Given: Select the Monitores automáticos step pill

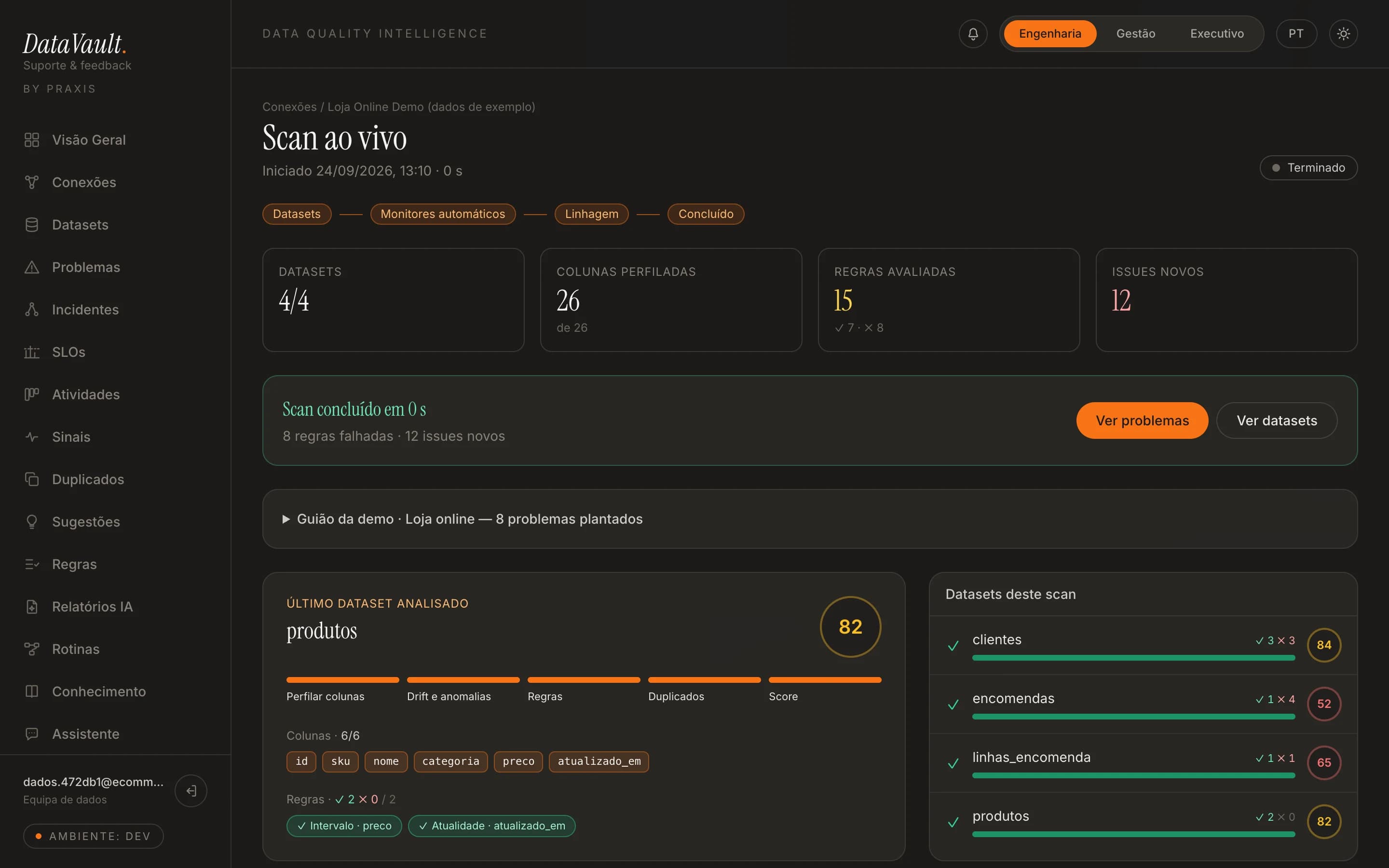Looking at the screenshot, I should (443, 214).
